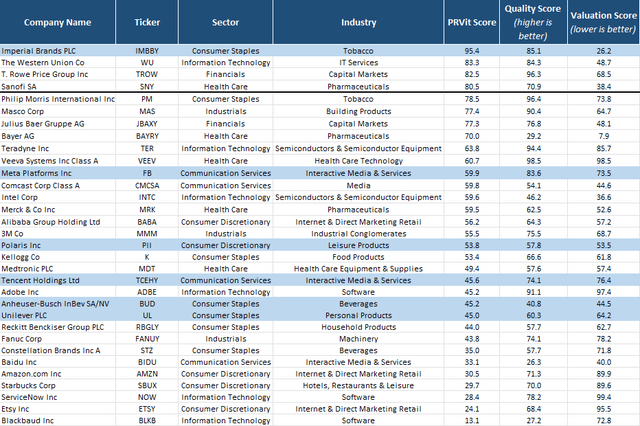Select Etsy valuation score 95.5
The image size is (640, 426).
[603, 409]
